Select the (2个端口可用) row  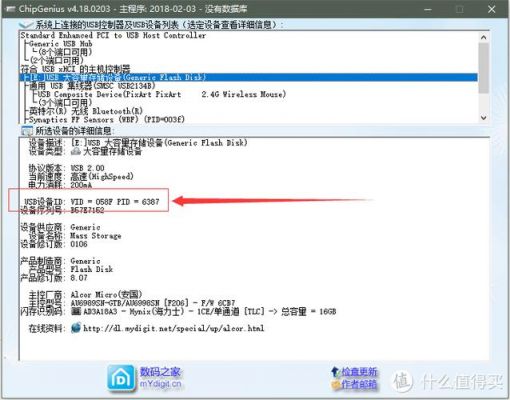56,61
